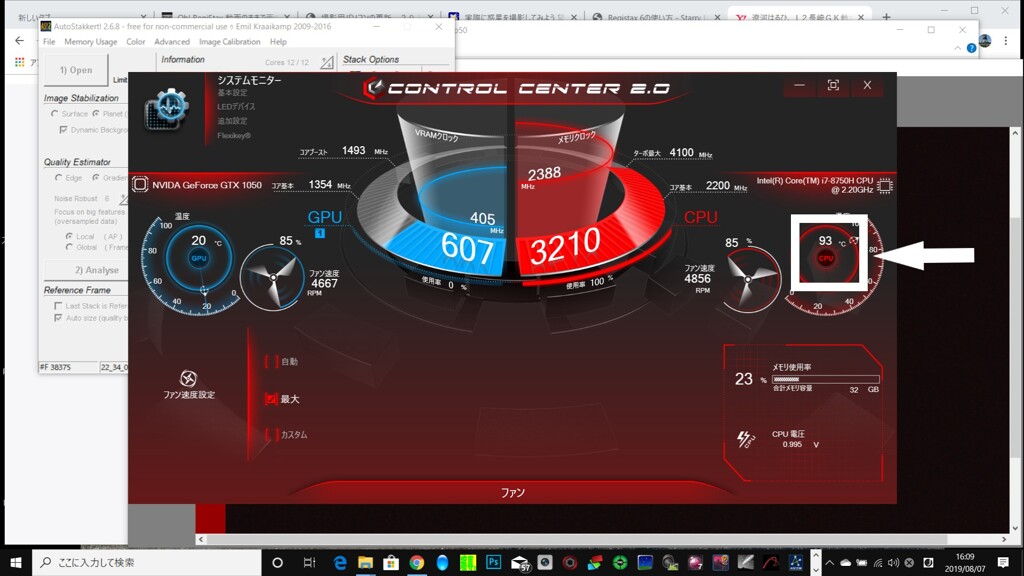Select the Planet radio in AutoStakkert
Image resolution: width=1024 pixels, height=576 pixels.
click(96, 114)
